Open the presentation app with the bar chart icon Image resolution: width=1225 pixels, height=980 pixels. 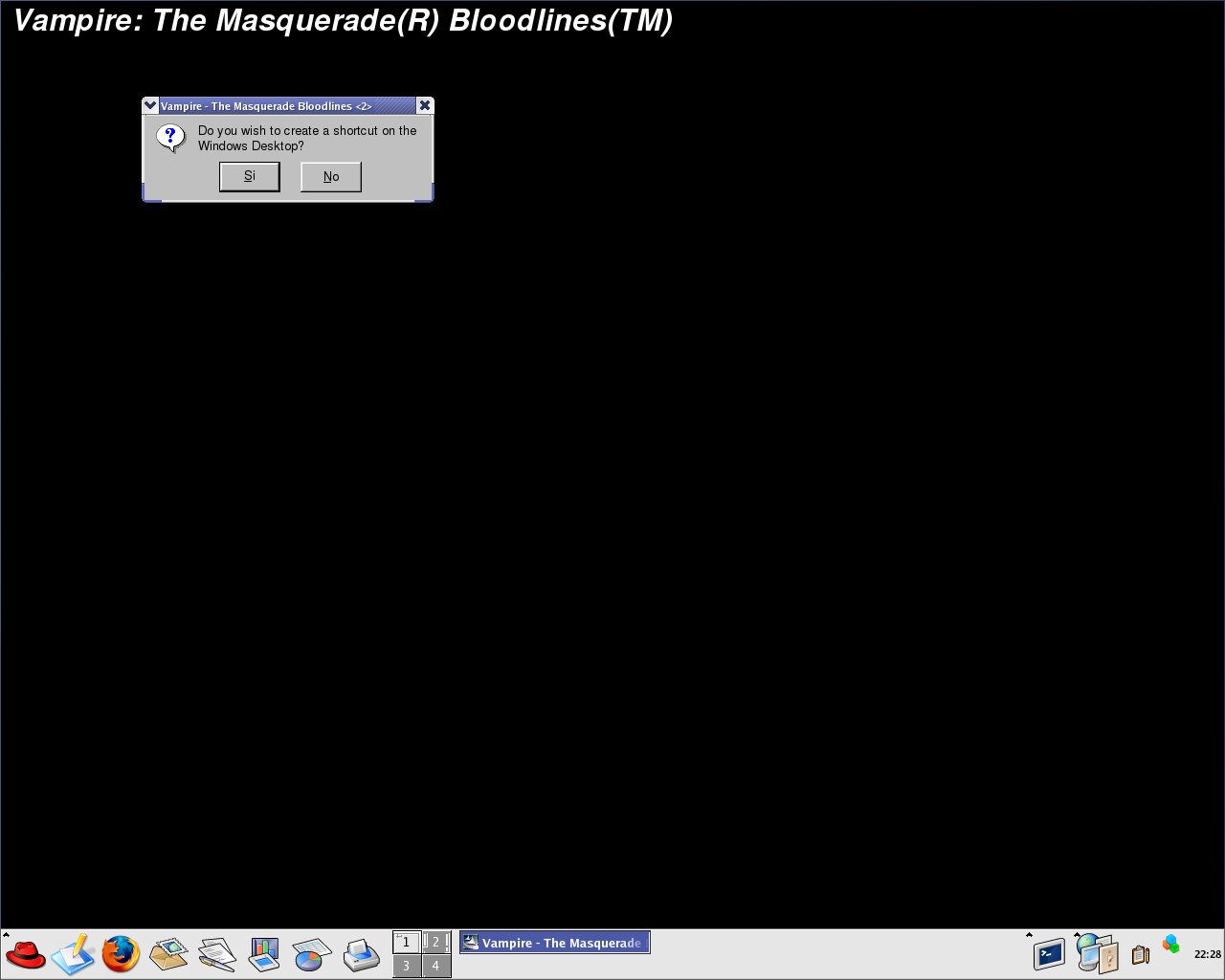[263, 954]
